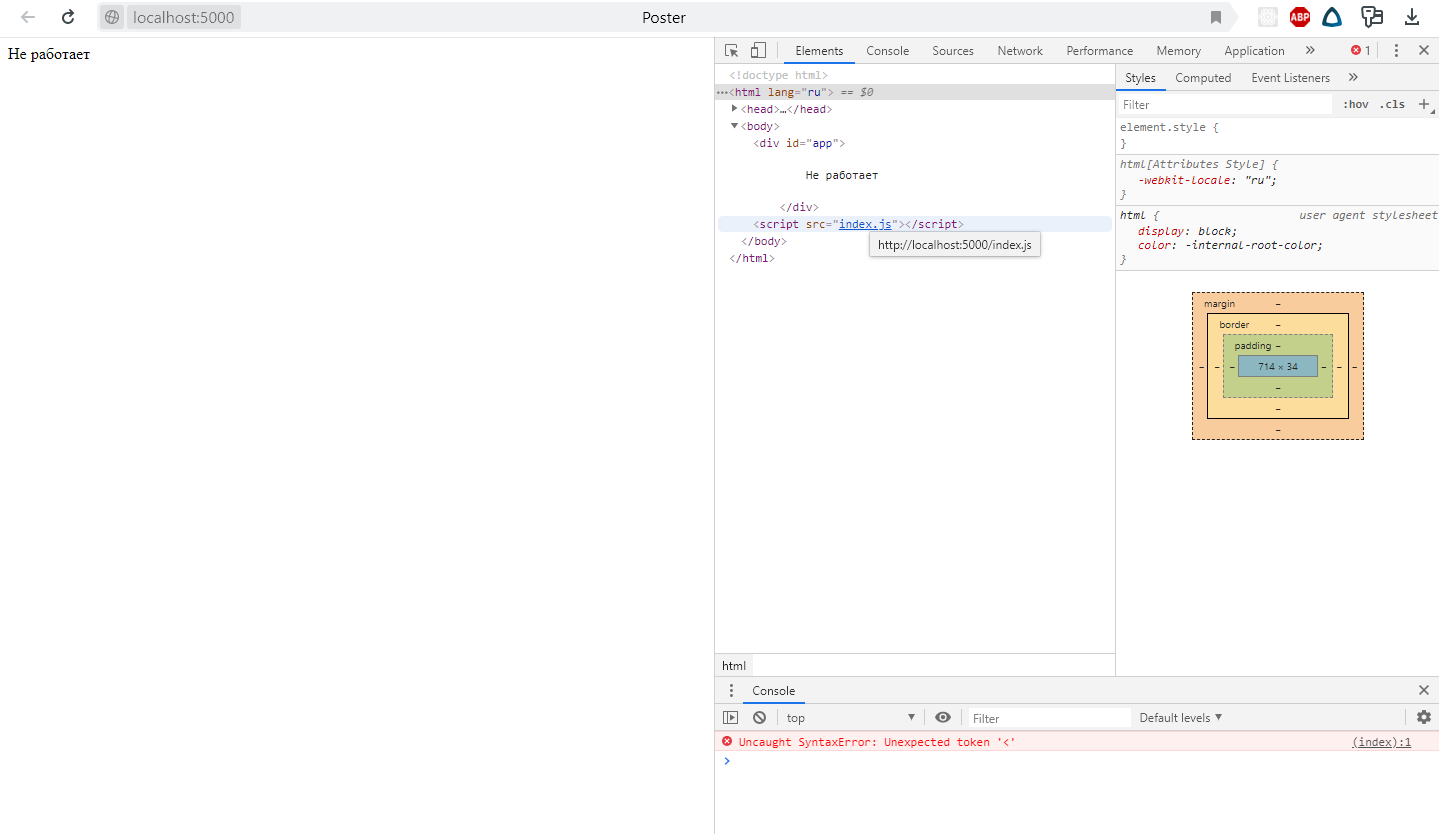Go back with the back arrow

point(28,17)
